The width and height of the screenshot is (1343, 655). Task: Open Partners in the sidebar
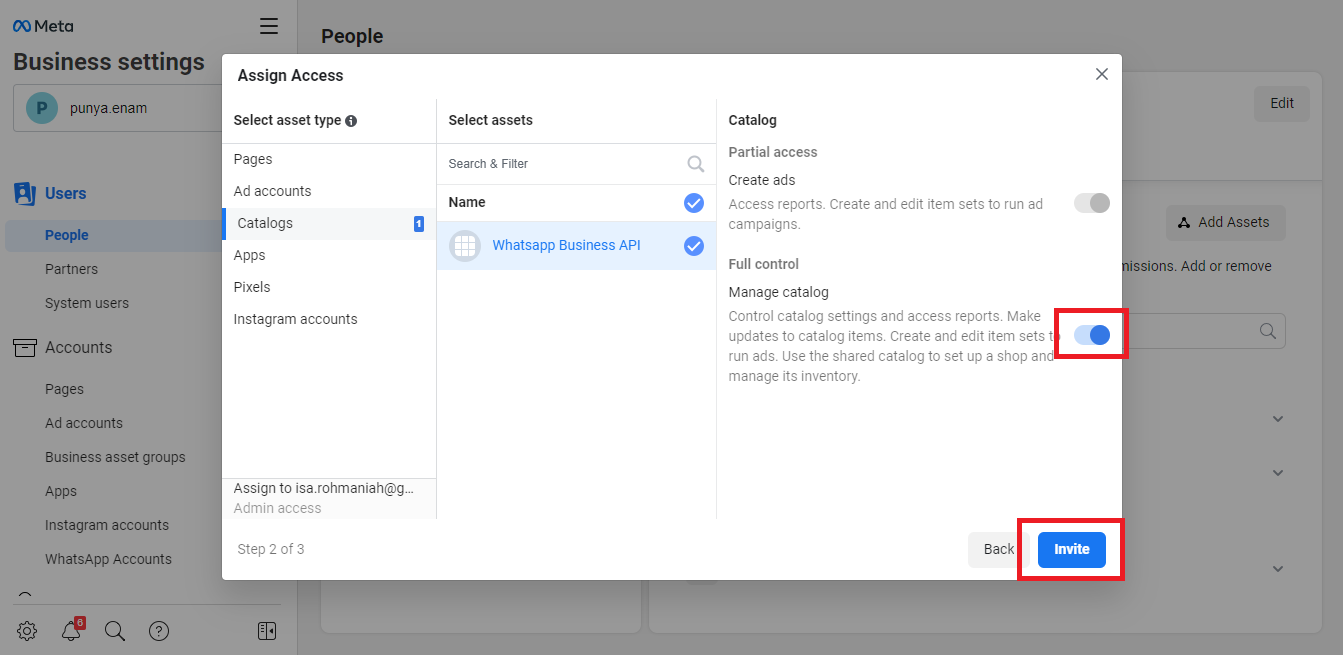(x=71, y=269)
